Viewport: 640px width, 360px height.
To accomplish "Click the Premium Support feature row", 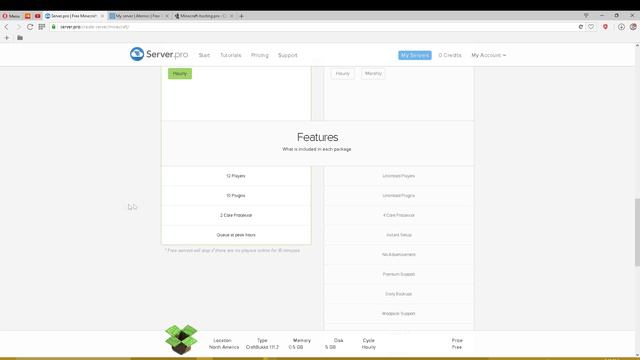I will (399, 274).
